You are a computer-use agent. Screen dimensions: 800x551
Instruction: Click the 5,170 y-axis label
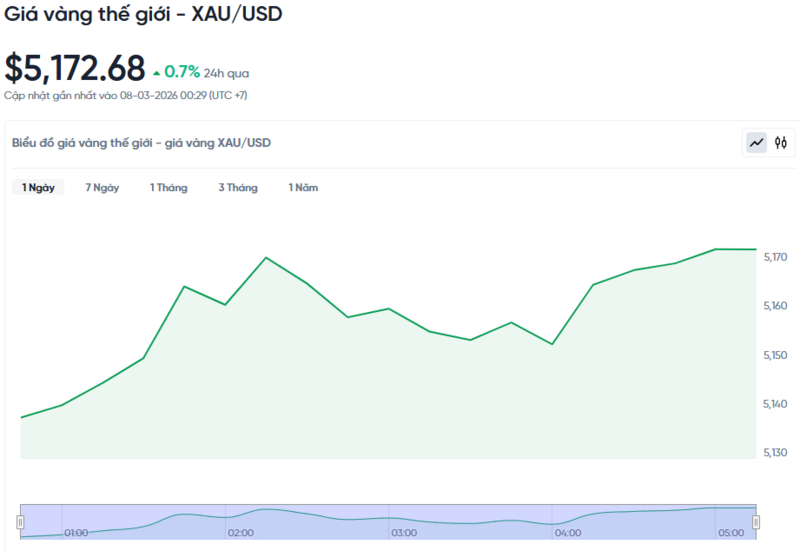(x=775, y=258)
